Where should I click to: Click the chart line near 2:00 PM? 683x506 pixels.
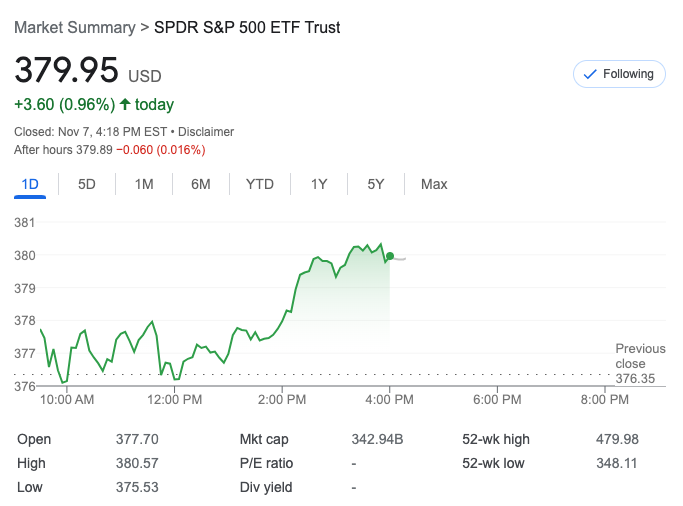pos(284,313)
